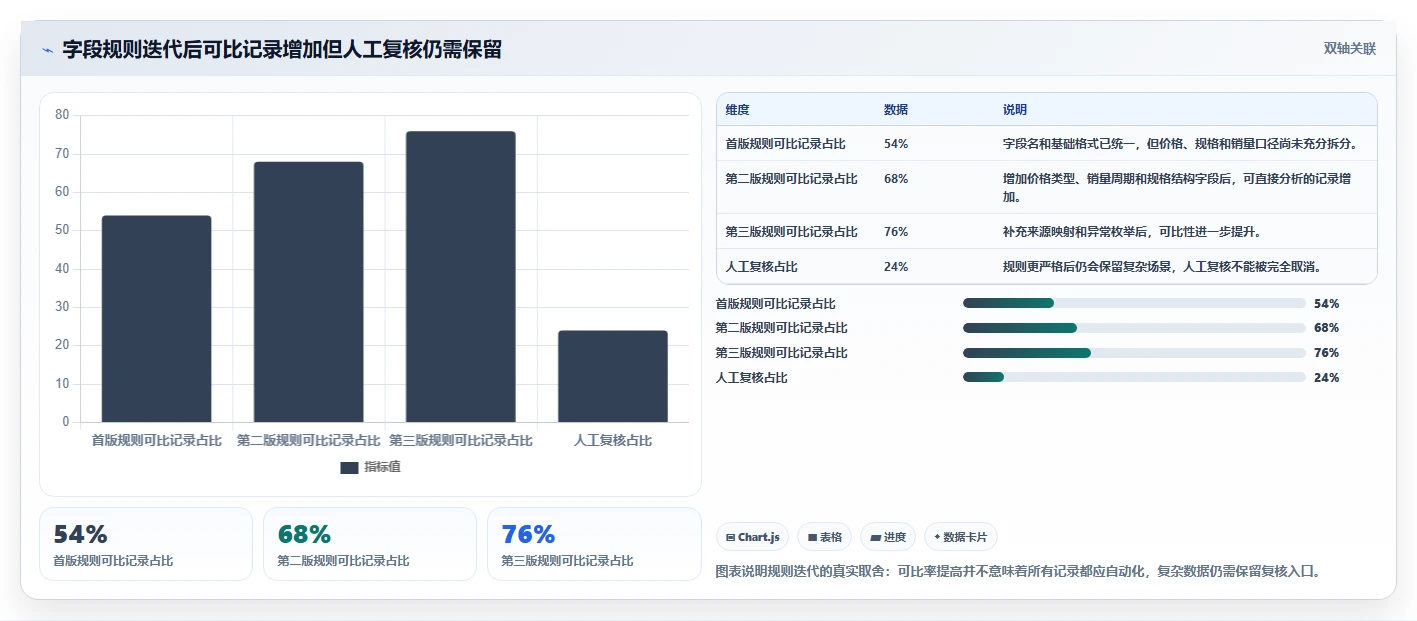
Task: Click description about 字段名和基础格式已统一
Action: pos(1180,144)
